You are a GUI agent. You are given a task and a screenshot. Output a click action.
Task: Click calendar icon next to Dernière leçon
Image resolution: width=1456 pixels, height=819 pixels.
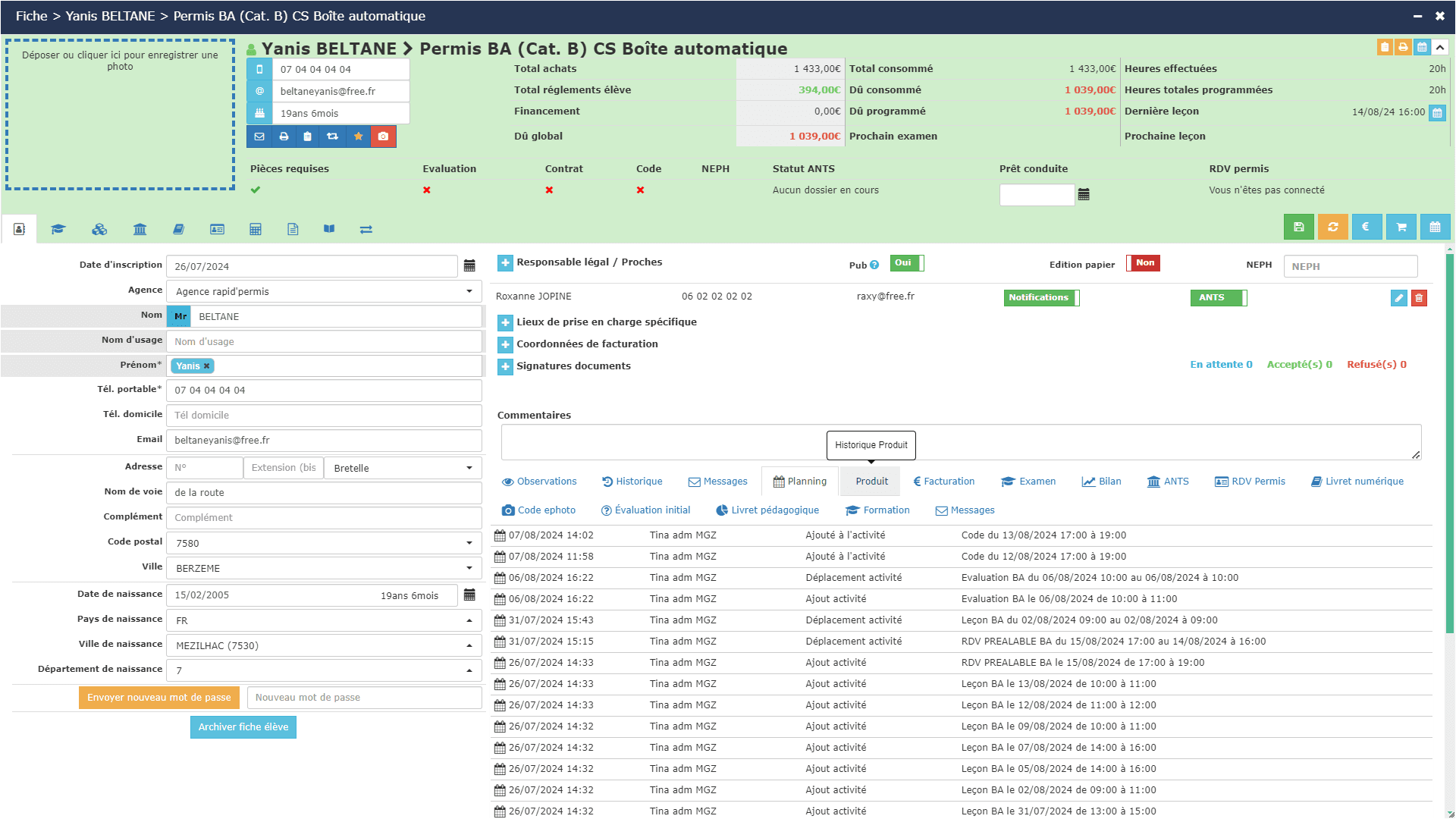pyautogui.click(x=1437, y=113)
